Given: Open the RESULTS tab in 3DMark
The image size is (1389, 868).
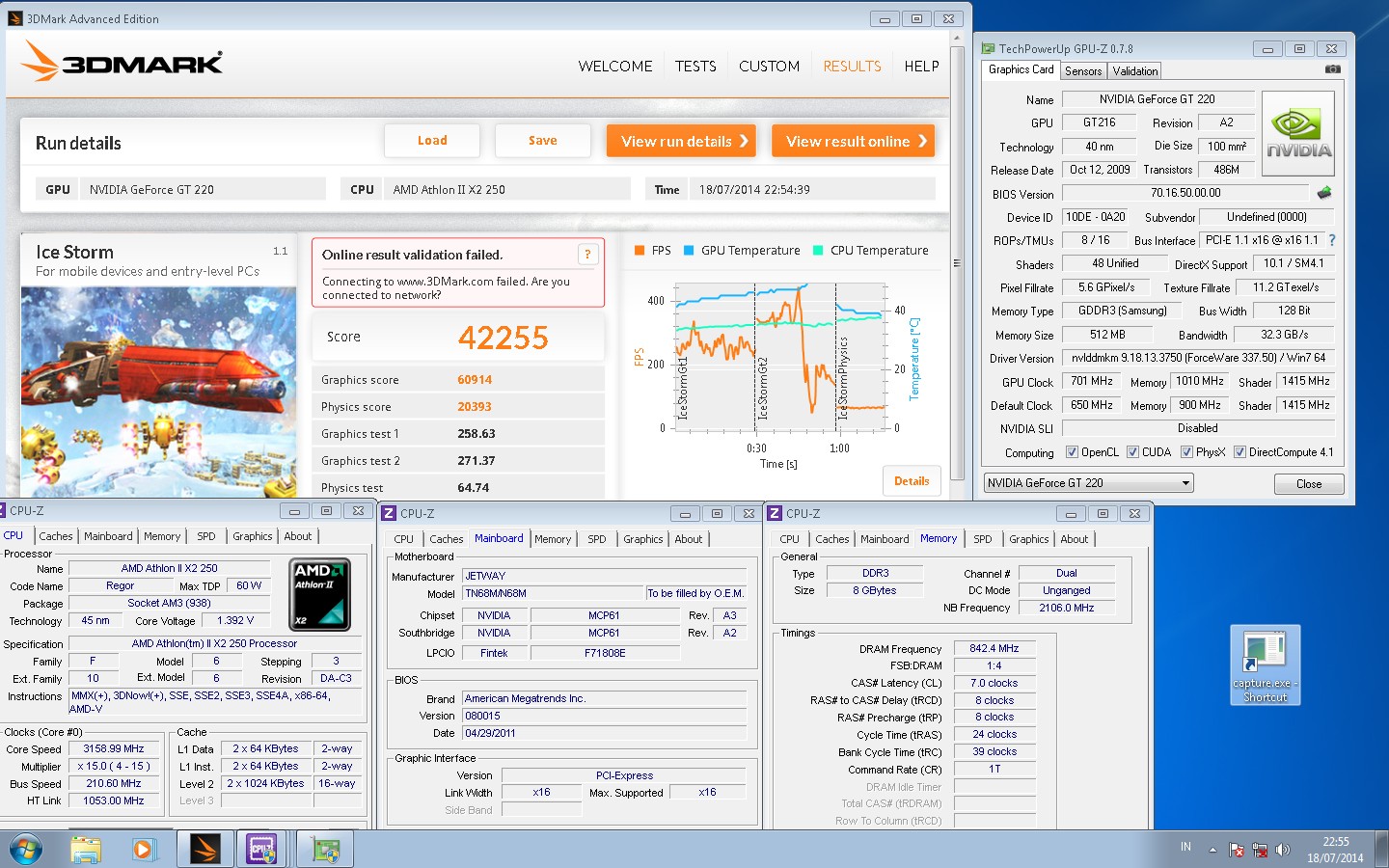Looking at the screenshot, I should pos(852,67).
